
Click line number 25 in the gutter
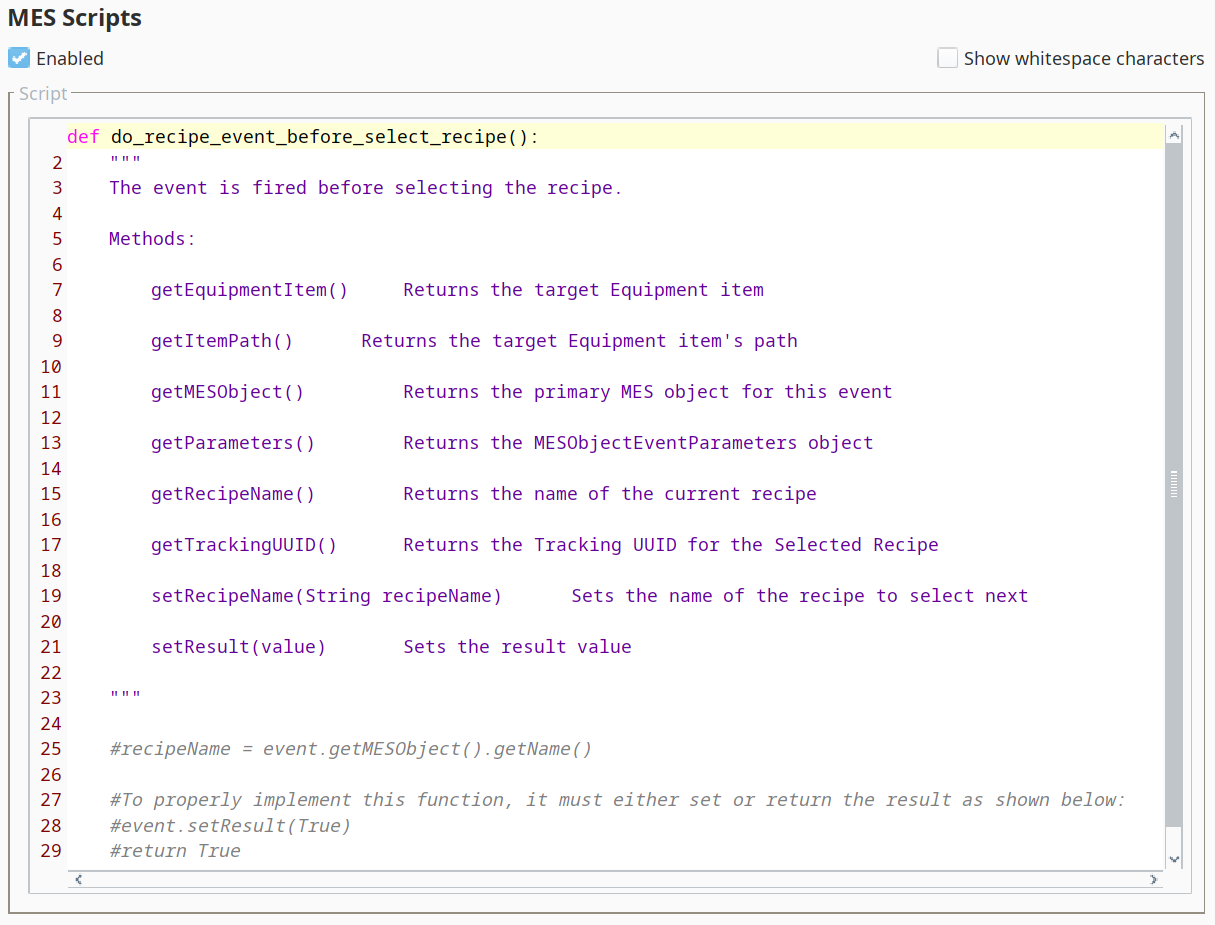point(51,749)
